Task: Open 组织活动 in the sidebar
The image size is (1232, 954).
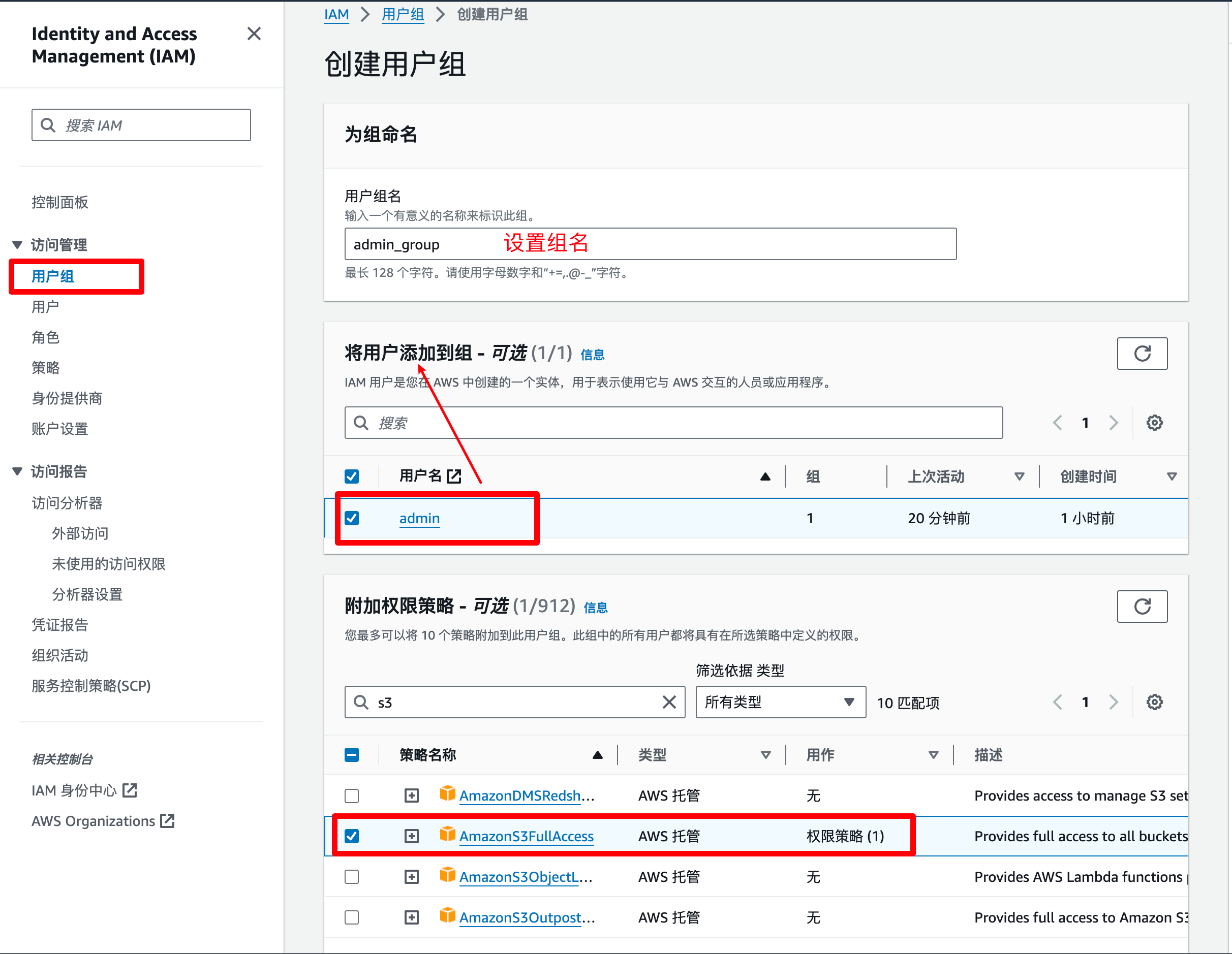Action: pyautogui.click(x=60, y=655)
